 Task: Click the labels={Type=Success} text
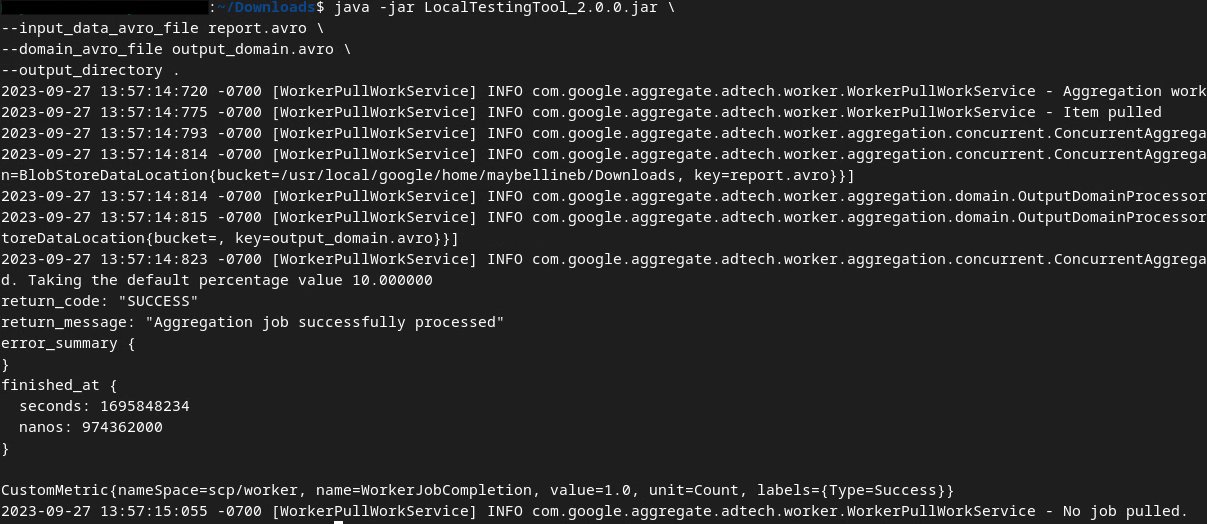tap(862, 490)
